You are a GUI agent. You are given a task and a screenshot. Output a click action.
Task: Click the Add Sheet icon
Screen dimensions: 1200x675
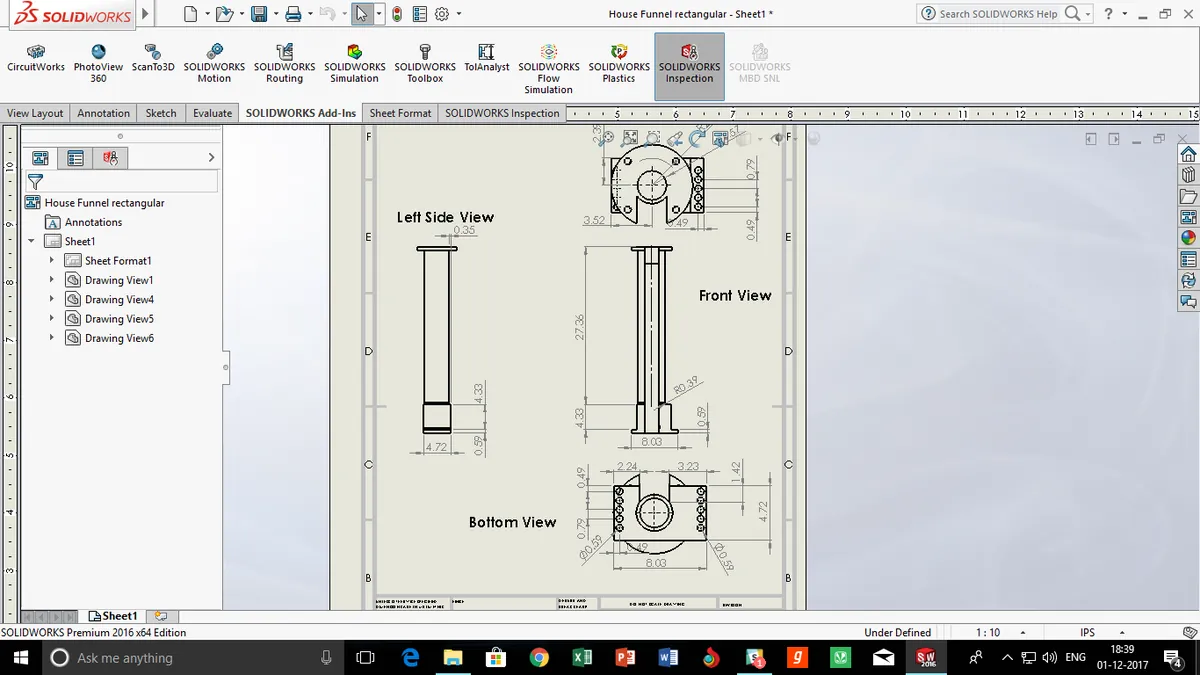161,616
